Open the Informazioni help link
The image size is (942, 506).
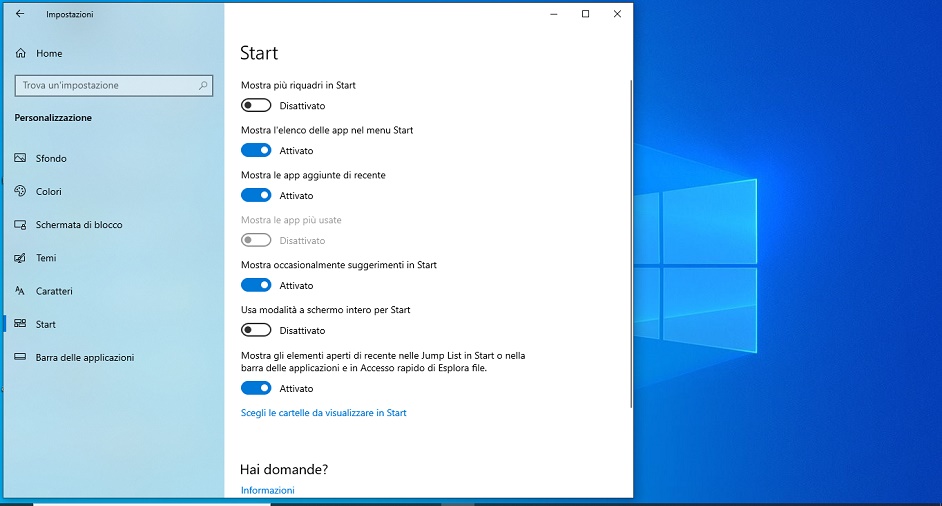tap(267, 490)
